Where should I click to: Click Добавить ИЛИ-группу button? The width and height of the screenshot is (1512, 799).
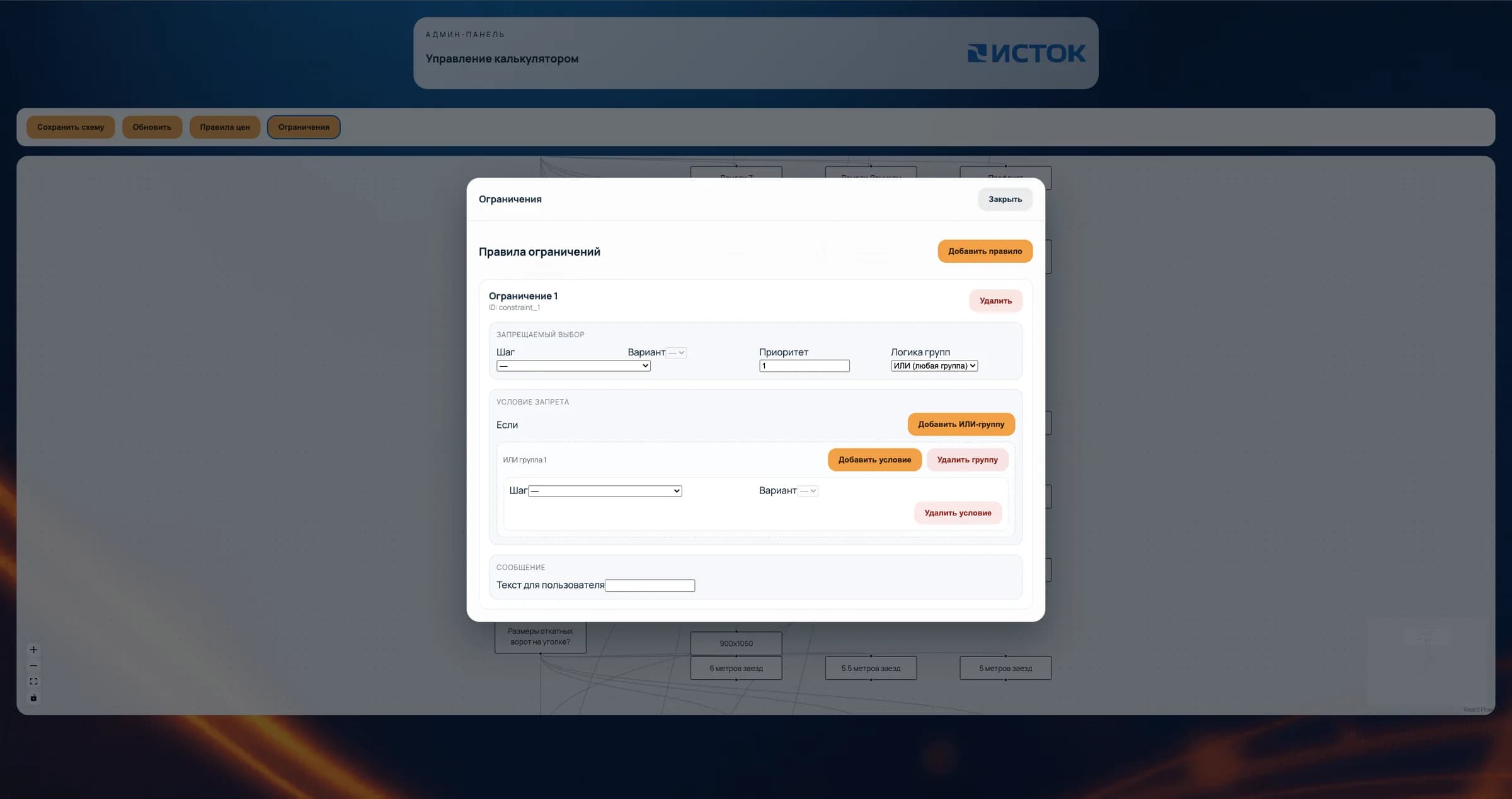tap(961, 424)
